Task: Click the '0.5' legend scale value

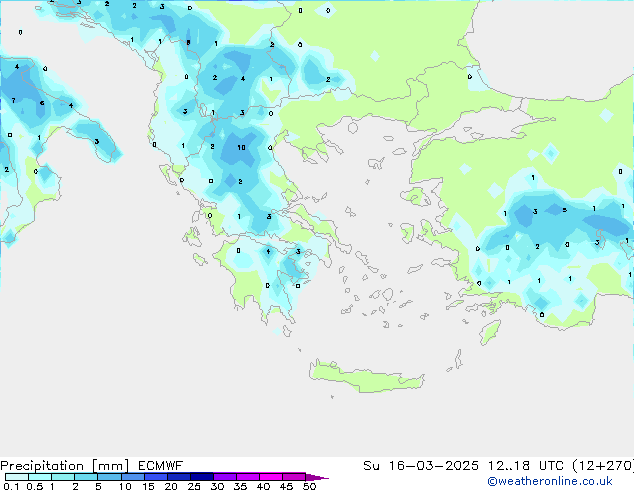Action: click(x=35, y=486)
